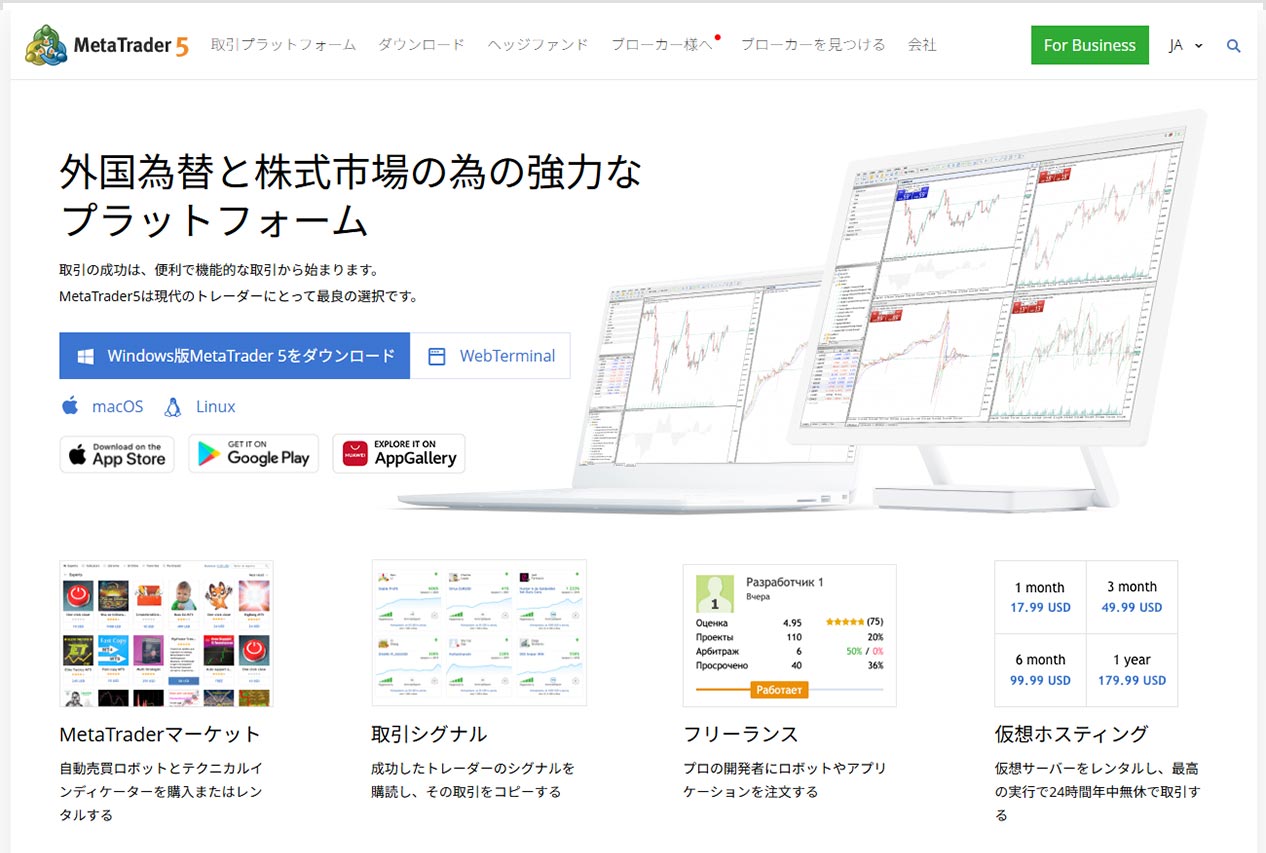Click the Linux penguin icon

[x=173, y=406]
